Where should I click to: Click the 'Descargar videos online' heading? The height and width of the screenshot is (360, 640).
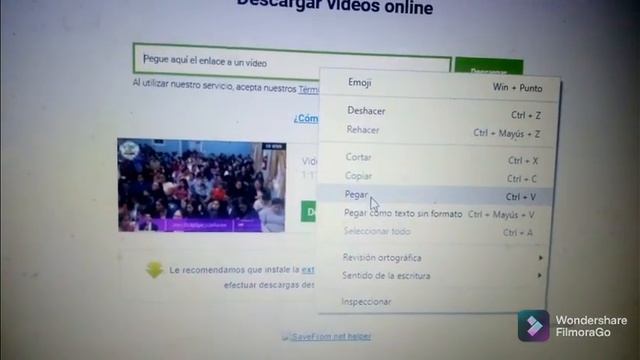click(335, 7)
